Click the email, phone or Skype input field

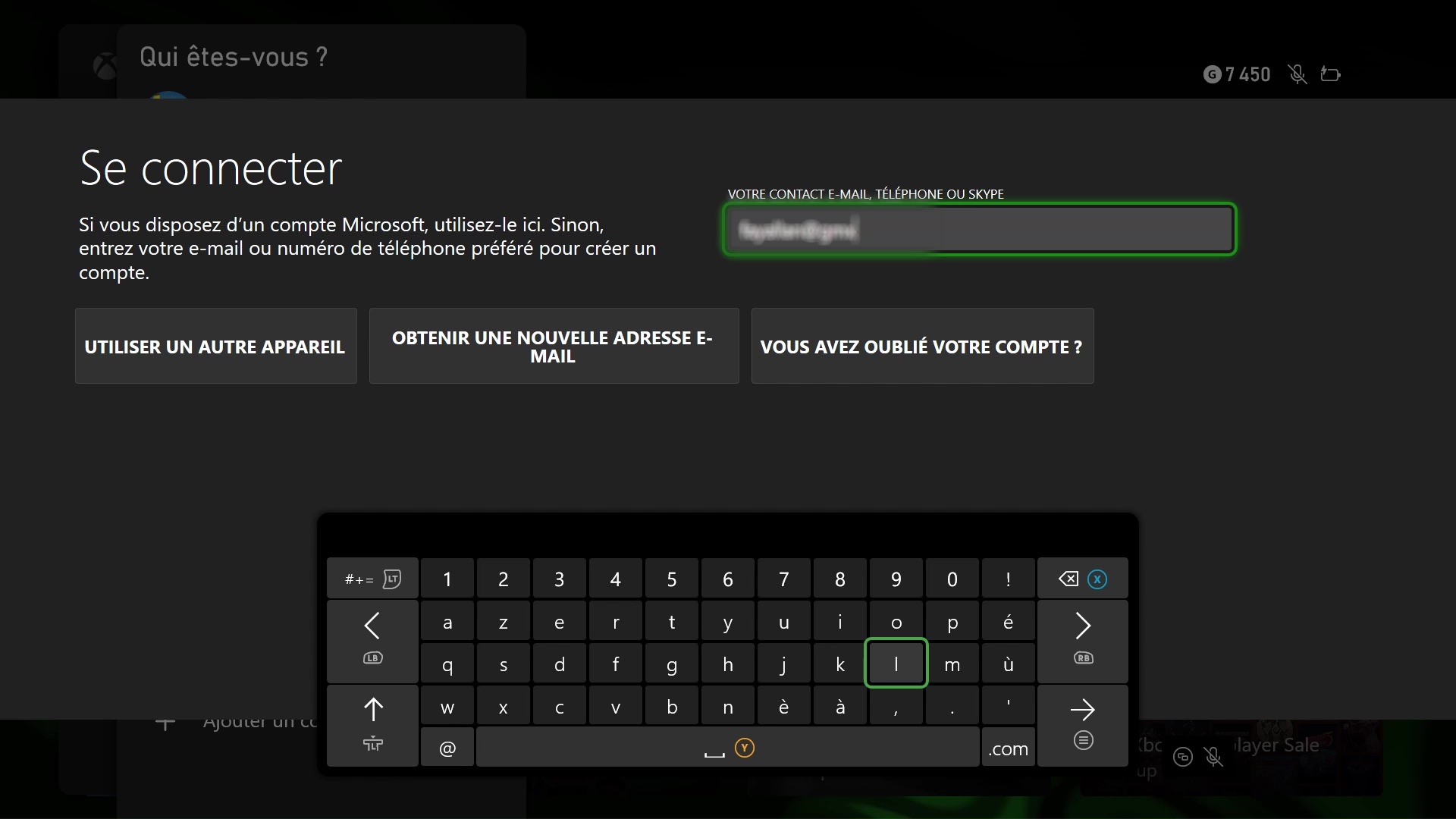pyautogui.click(x=979, y=229)
